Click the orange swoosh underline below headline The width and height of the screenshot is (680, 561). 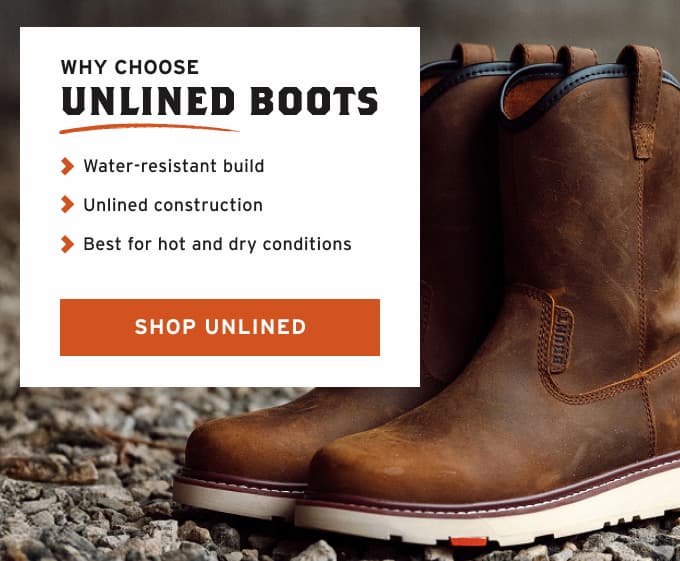(x=149, y=128)
